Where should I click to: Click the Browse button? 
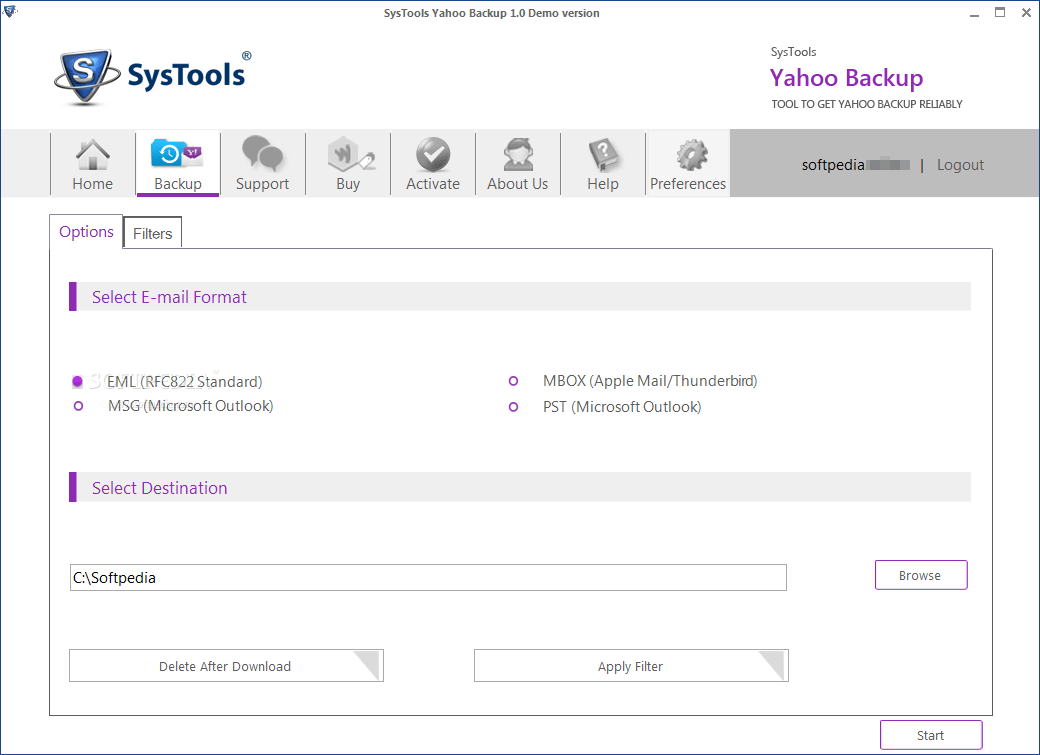920,575
